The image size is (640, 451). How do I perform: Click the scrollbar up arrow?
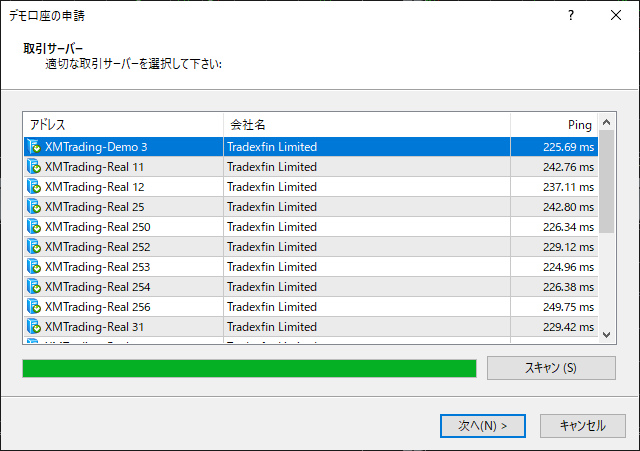(x=607, y=122)
